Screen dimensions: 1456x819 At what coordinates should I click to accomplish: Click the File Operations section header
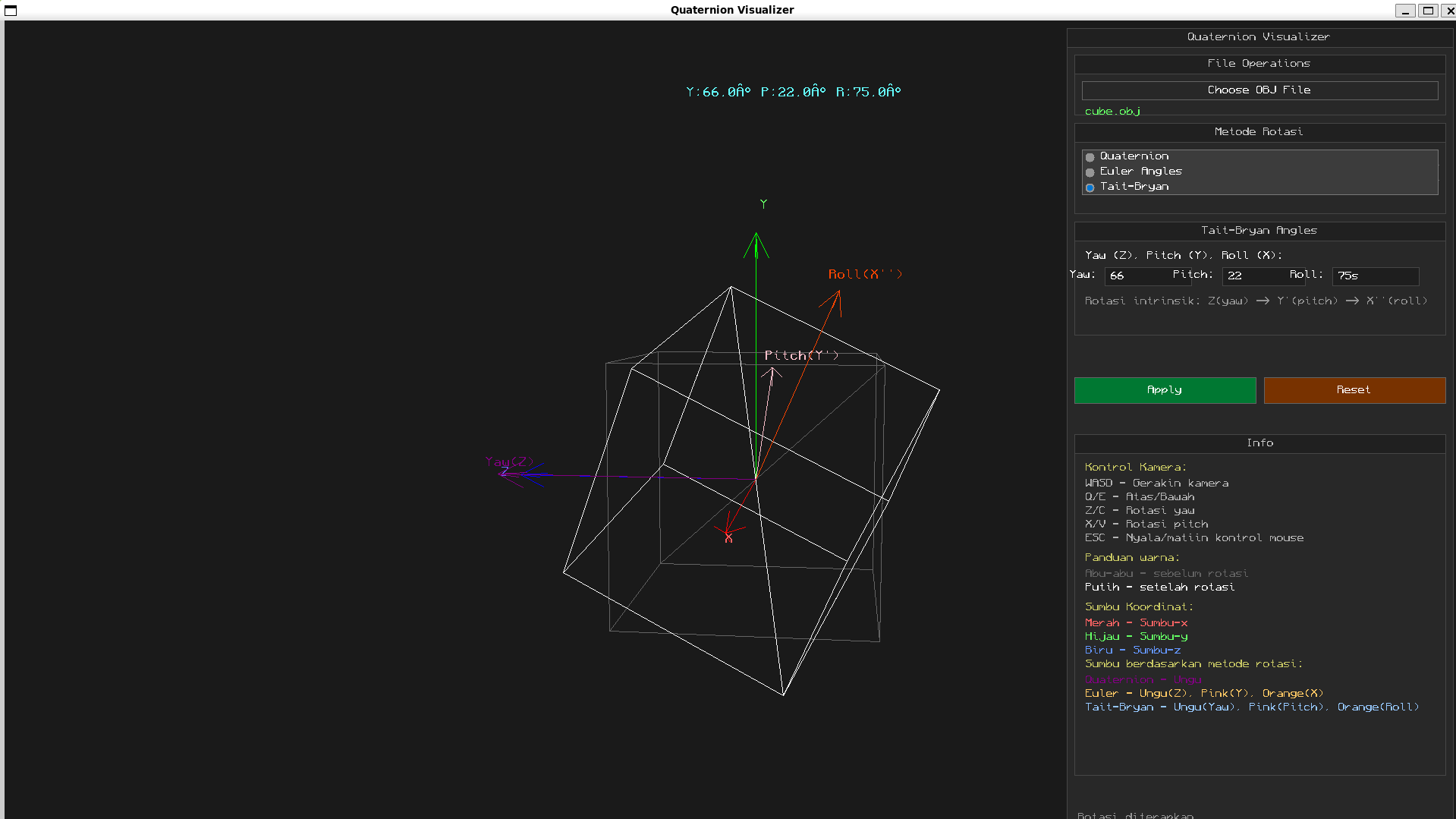pos(1259,64)
